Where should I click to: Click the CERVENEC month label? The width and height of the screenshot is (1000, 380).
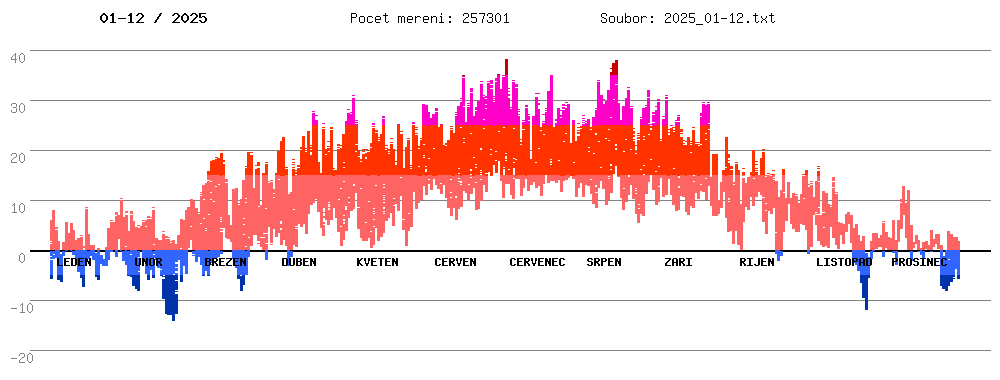537,262
